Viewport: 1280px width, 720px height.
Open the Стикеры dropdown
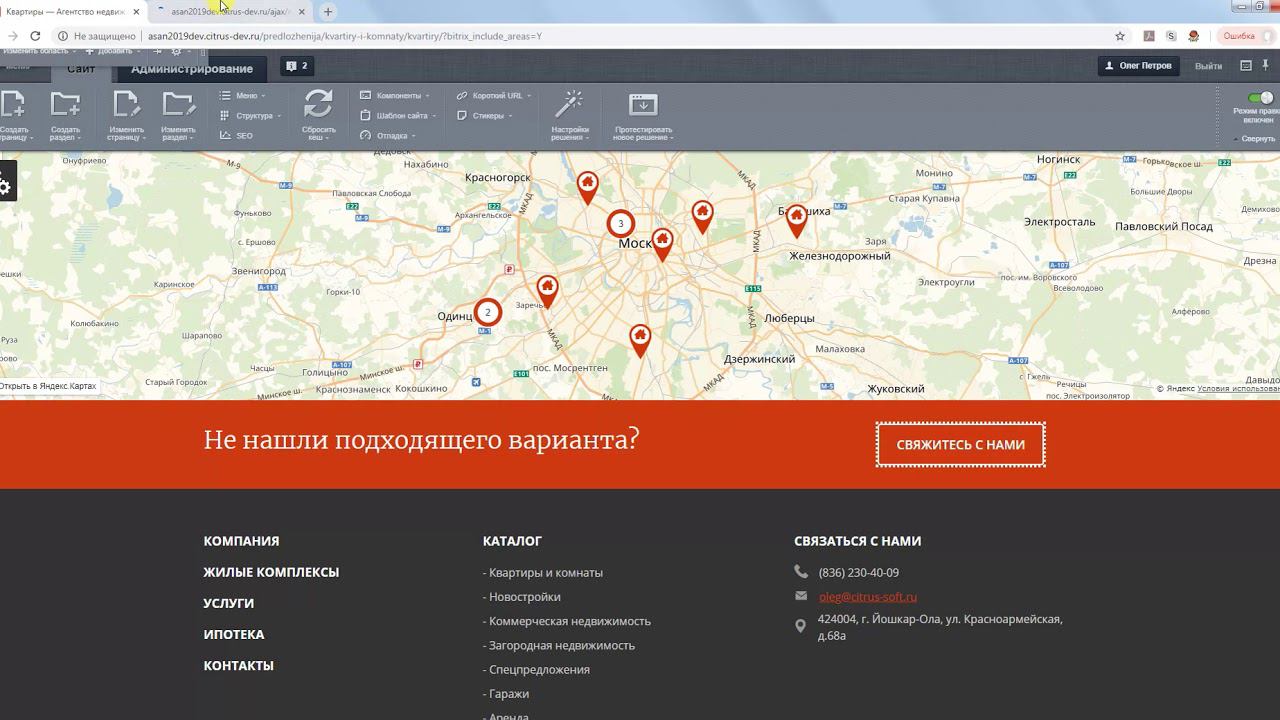point(485,115)
